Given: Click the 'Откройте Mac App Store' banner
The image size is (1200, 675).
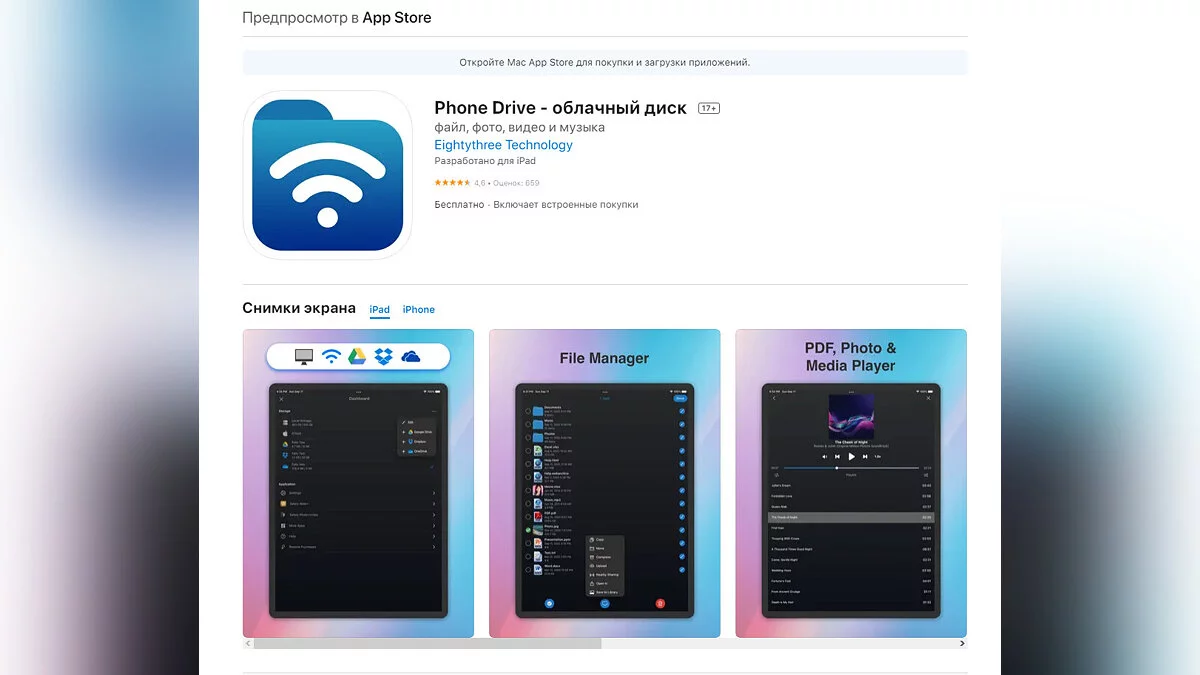Looking at the screenshot, I should (x=605, y=62).
